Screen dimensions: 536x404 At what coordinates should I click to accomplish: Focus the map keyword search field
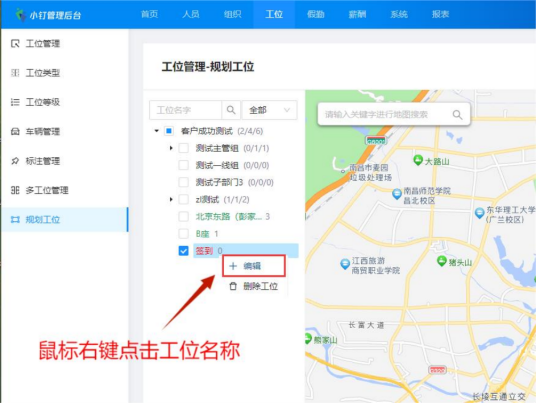coord(385,115)
